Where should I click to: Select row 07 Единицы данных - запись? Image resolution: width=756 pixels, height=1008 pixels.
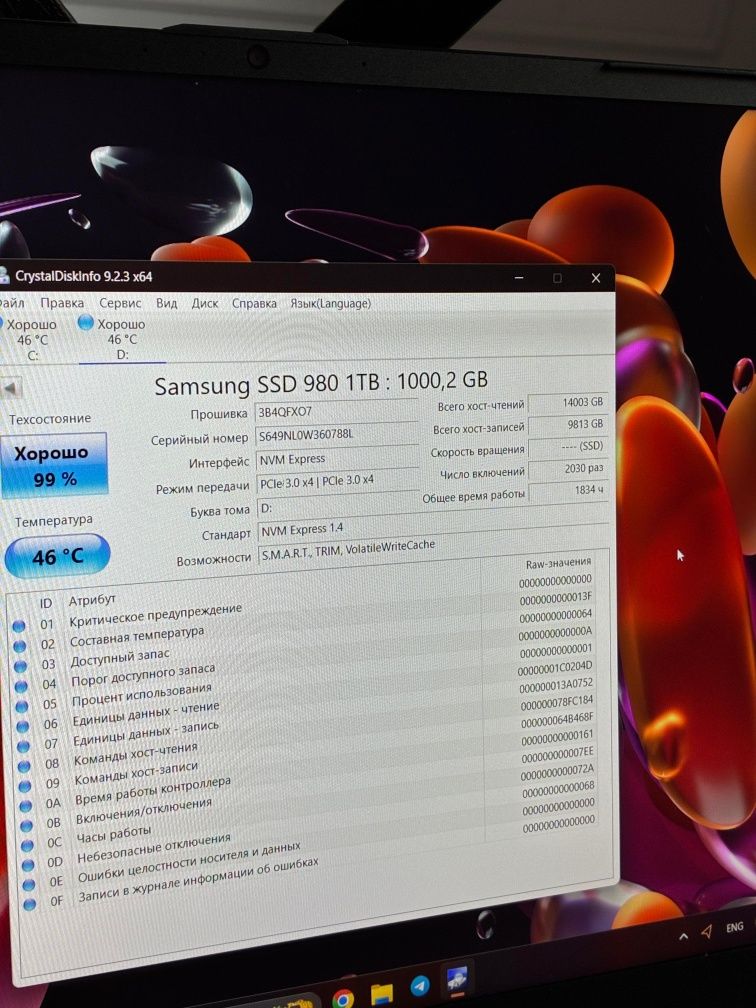(307, 712)
